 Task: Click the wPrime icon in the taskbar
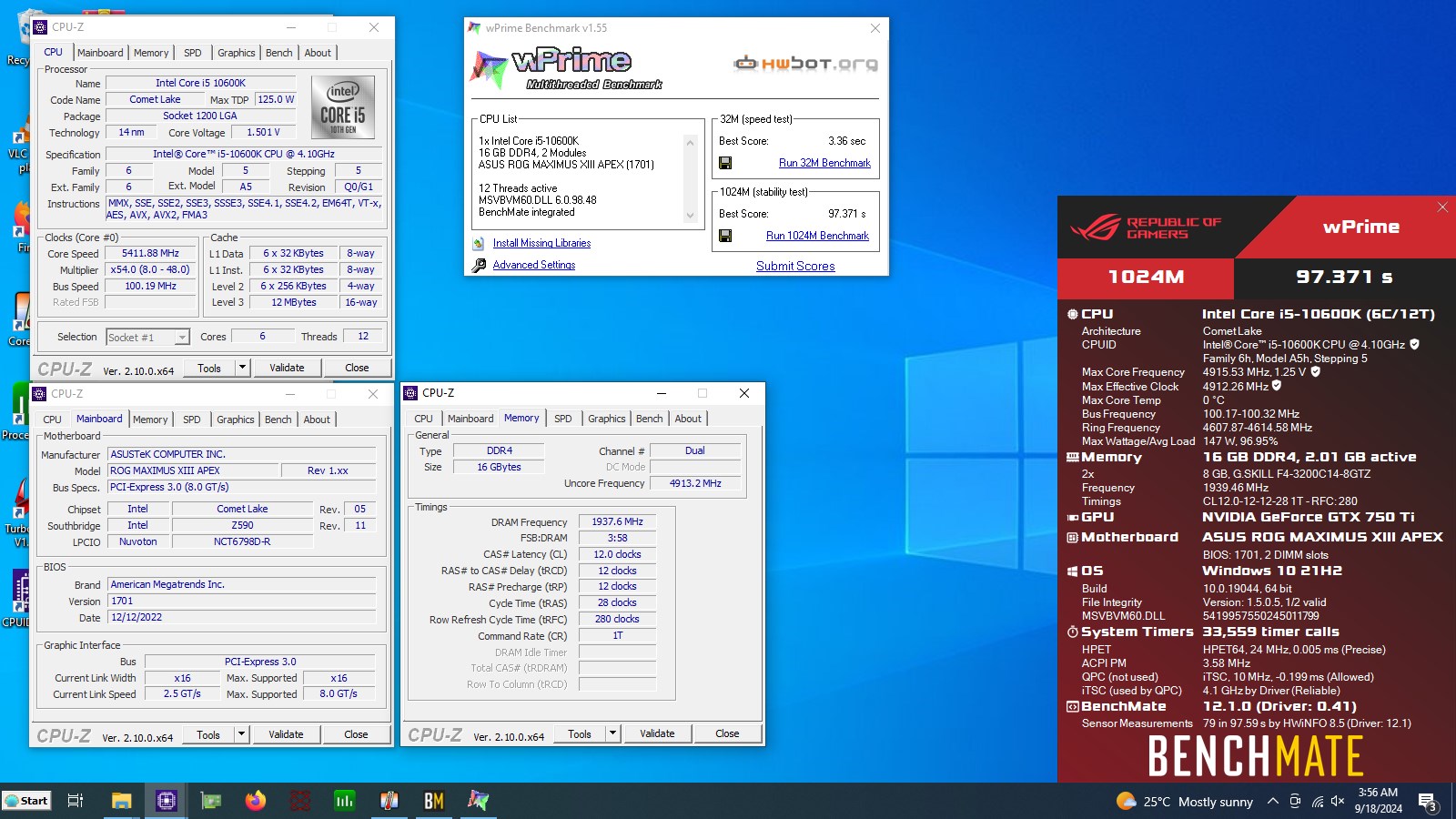pyautogui.click(x=478, y=801)
